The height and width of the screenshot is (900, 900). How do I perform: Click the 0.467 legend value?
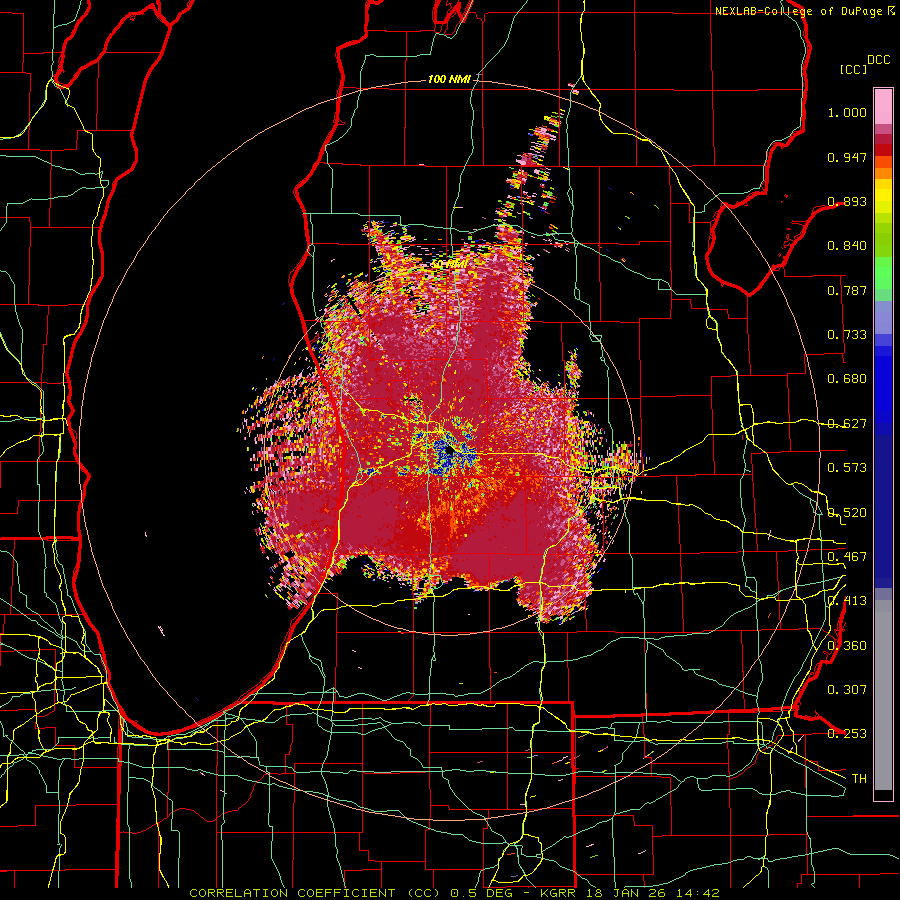click(x=847, y=557)
